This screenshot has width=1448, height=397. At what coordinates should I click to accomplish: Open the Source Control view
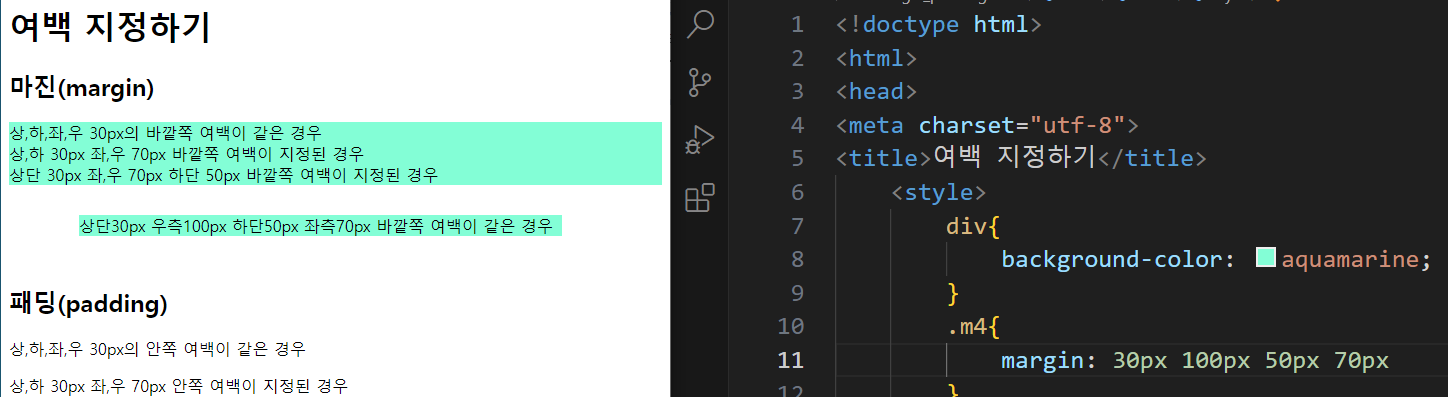700,82
